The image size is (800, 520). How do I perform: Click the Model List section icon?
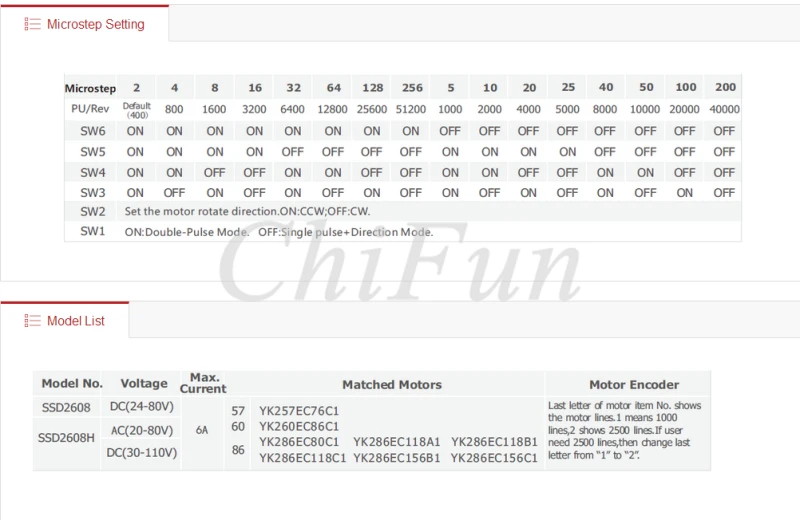click(x=32, y=320)
